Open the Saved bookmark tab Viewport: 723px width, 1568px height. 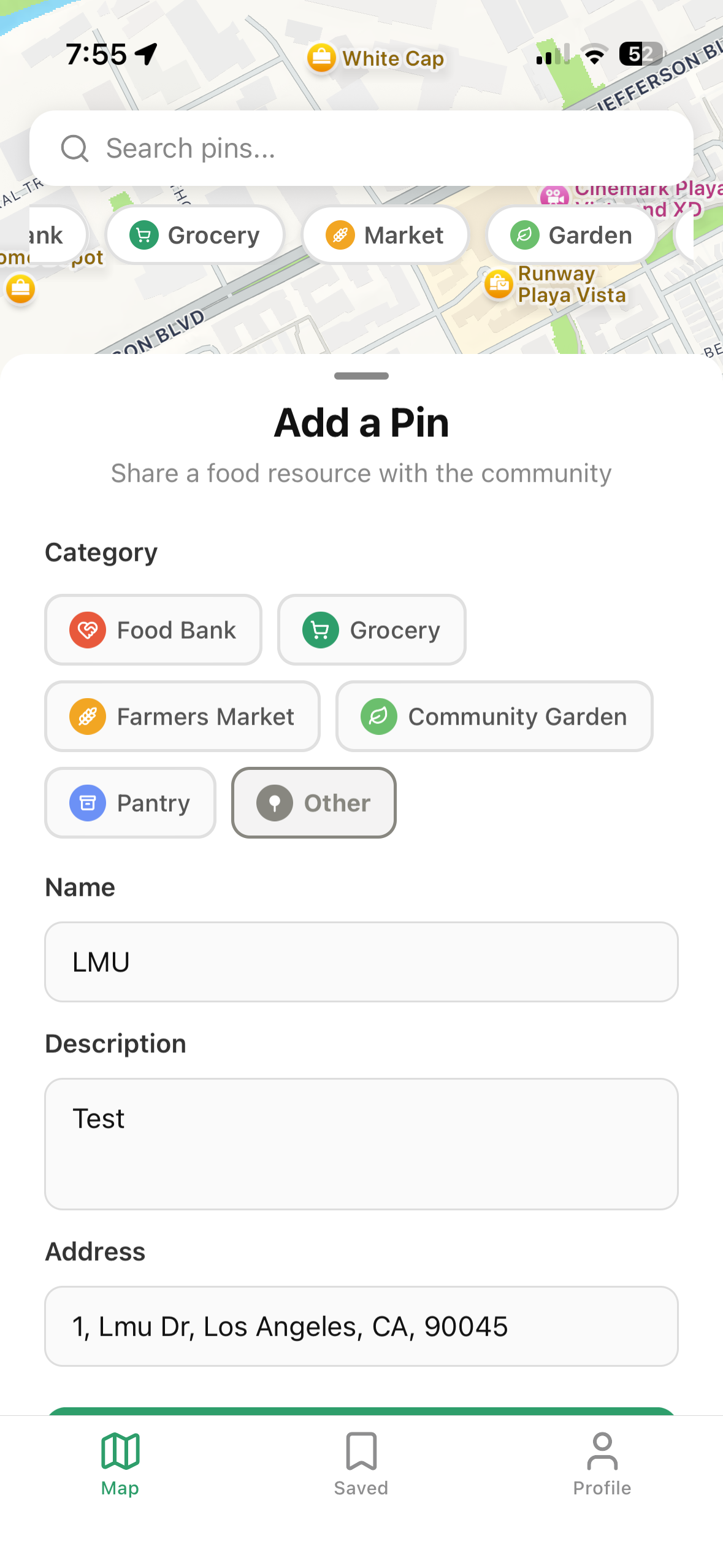361,1464
